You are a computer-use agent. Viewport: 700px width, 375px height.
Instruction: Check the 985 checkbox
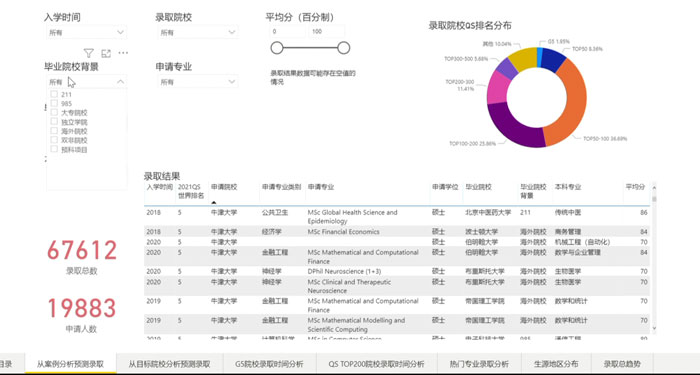[x=54, y=104]
